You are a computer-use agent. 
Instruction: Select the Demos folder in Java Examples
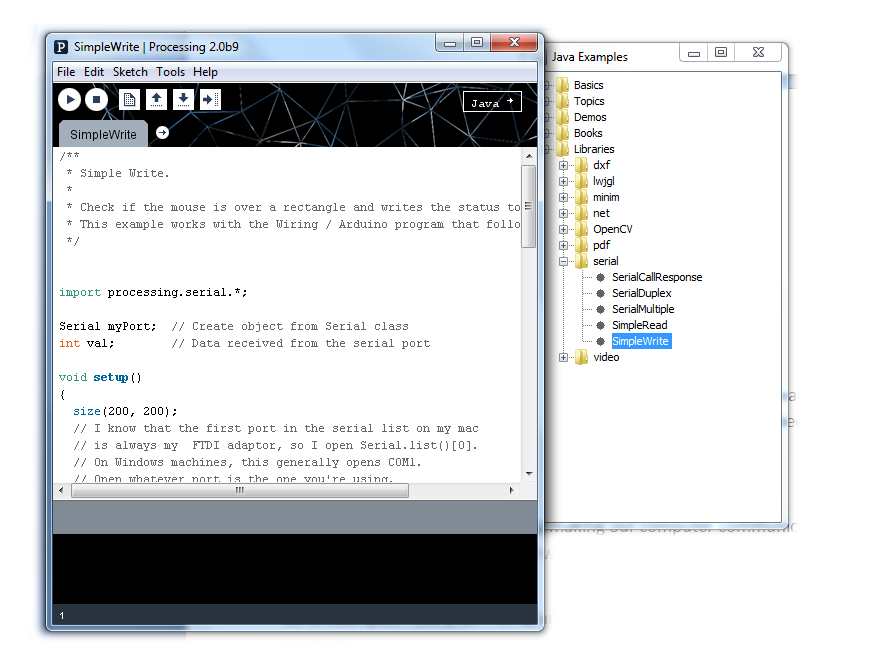(590, 117)
